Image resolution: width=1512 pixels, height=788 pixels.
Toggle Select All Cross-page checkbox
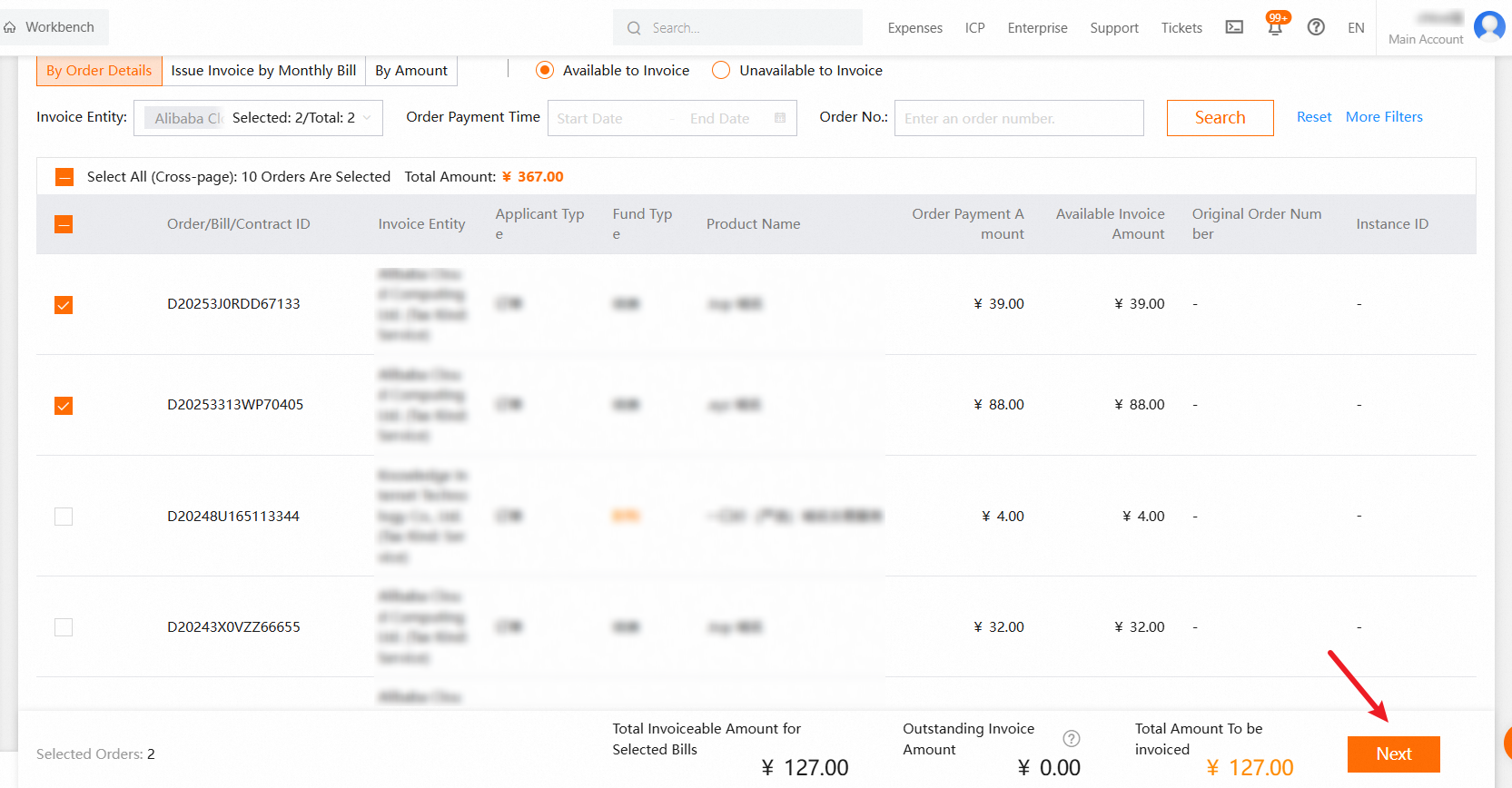(x=64, y=177)
